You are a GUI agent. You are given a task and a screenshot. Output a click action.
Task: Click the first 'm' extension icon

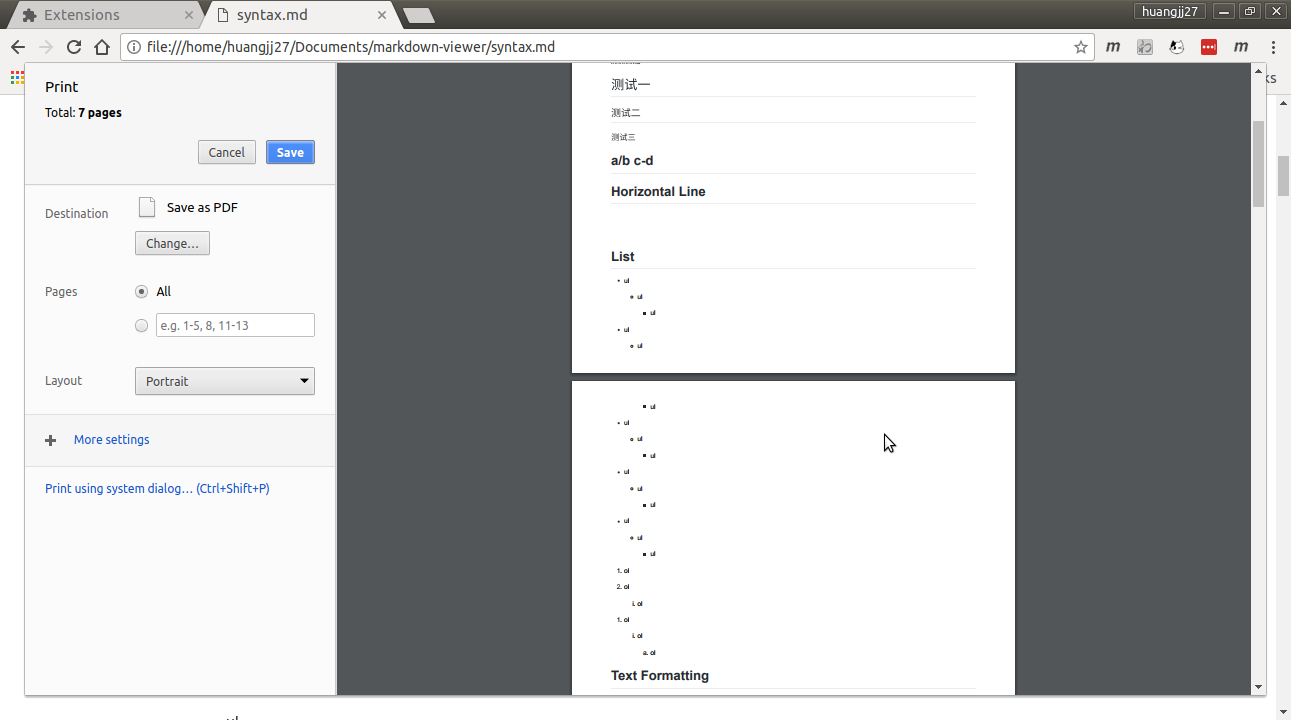coord(1113,47)
